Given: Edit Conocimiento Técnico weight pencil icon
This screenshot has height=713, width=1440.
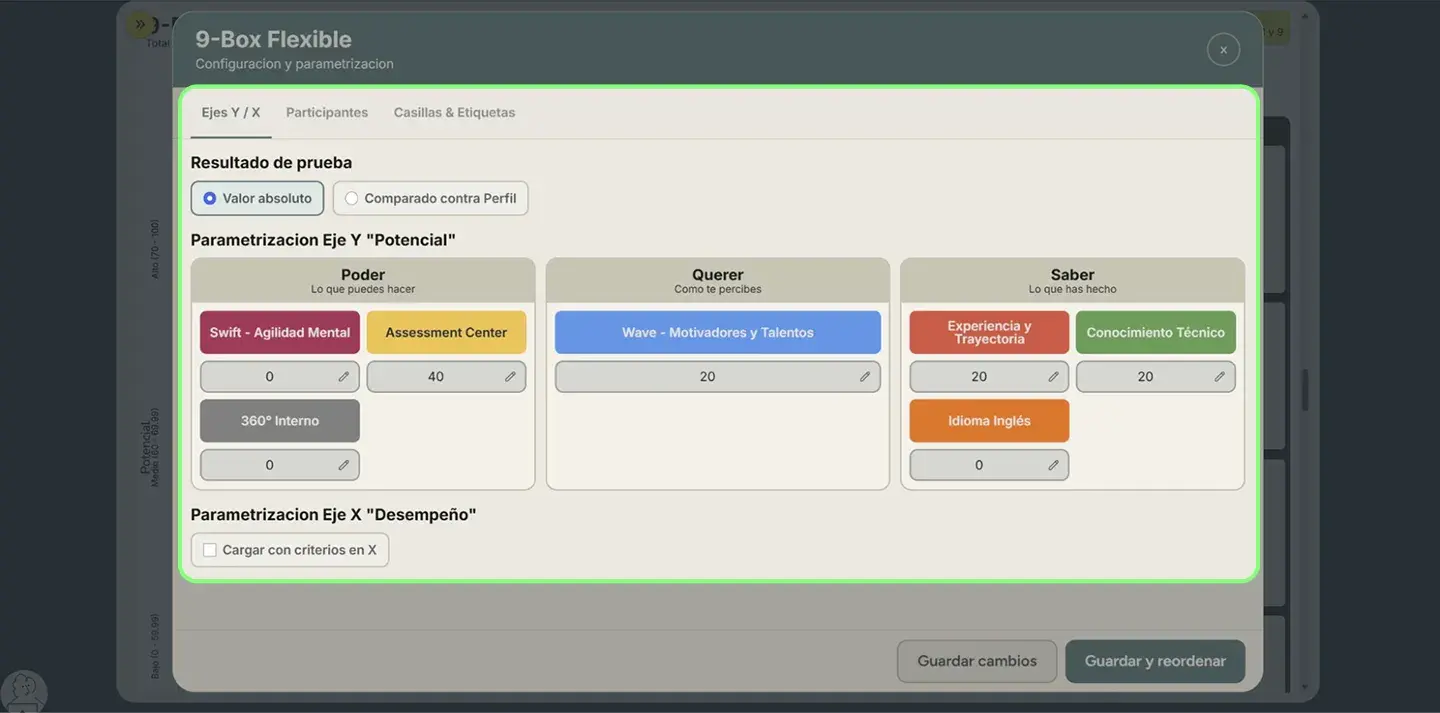Looking at the screenshot, I should click(x=1220, y=377).
